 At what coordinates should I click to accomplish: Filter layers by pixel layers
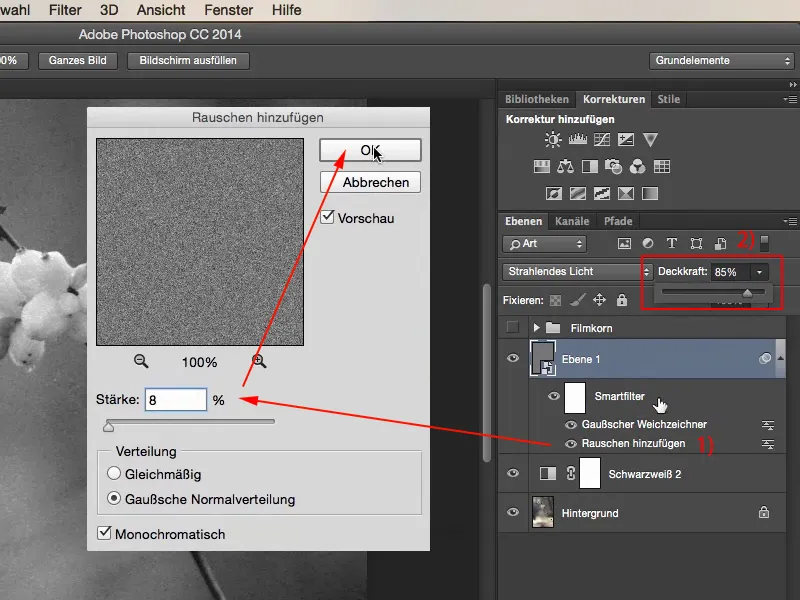[624, 243]
